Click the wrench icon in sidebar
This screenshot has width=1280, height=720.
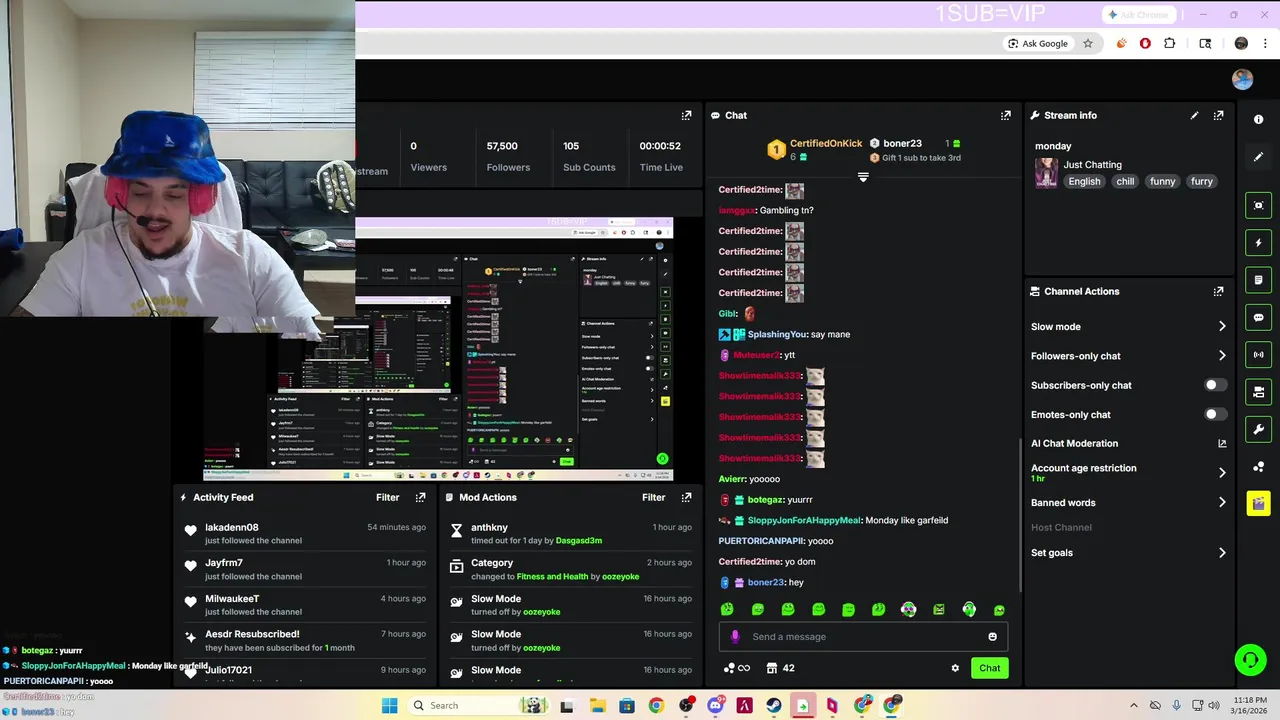click(x=1258, y=429)
